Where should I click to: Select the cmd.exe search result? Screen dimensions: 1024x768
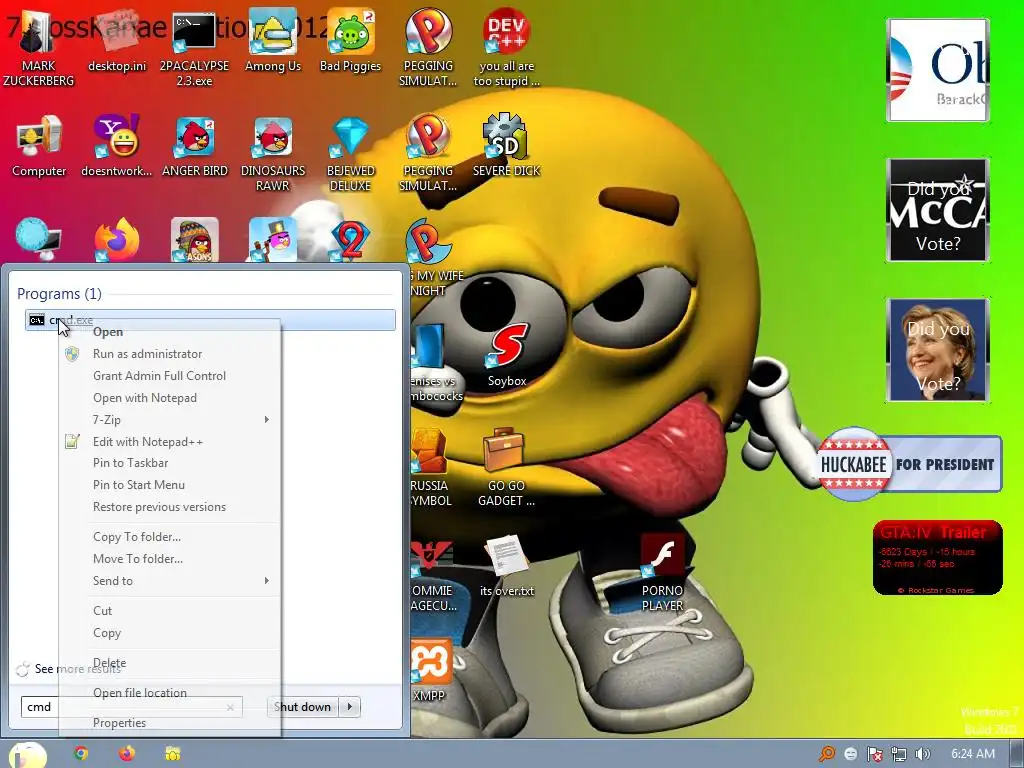pos(210,320)
